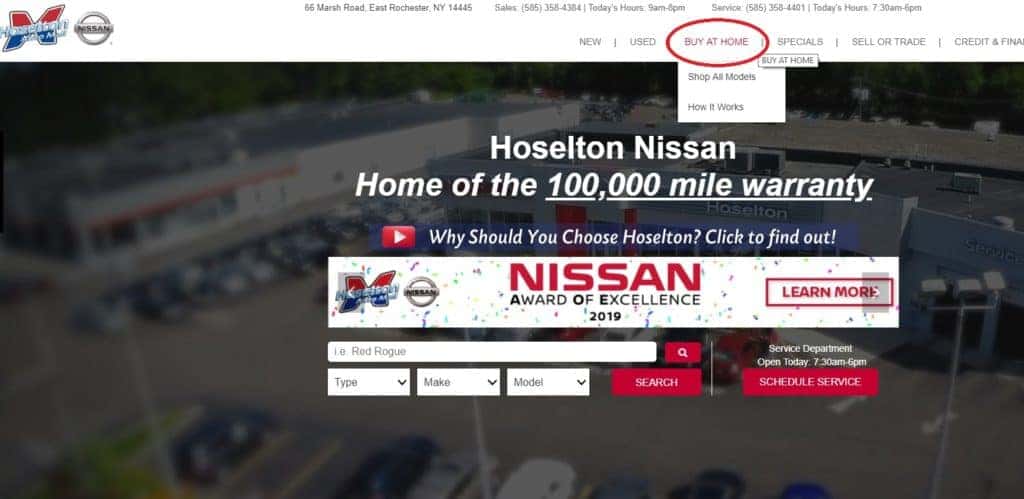Screen dimensions: 1024x499
Task: Select Shop All Models submenu item
Action: coord(722,77)
